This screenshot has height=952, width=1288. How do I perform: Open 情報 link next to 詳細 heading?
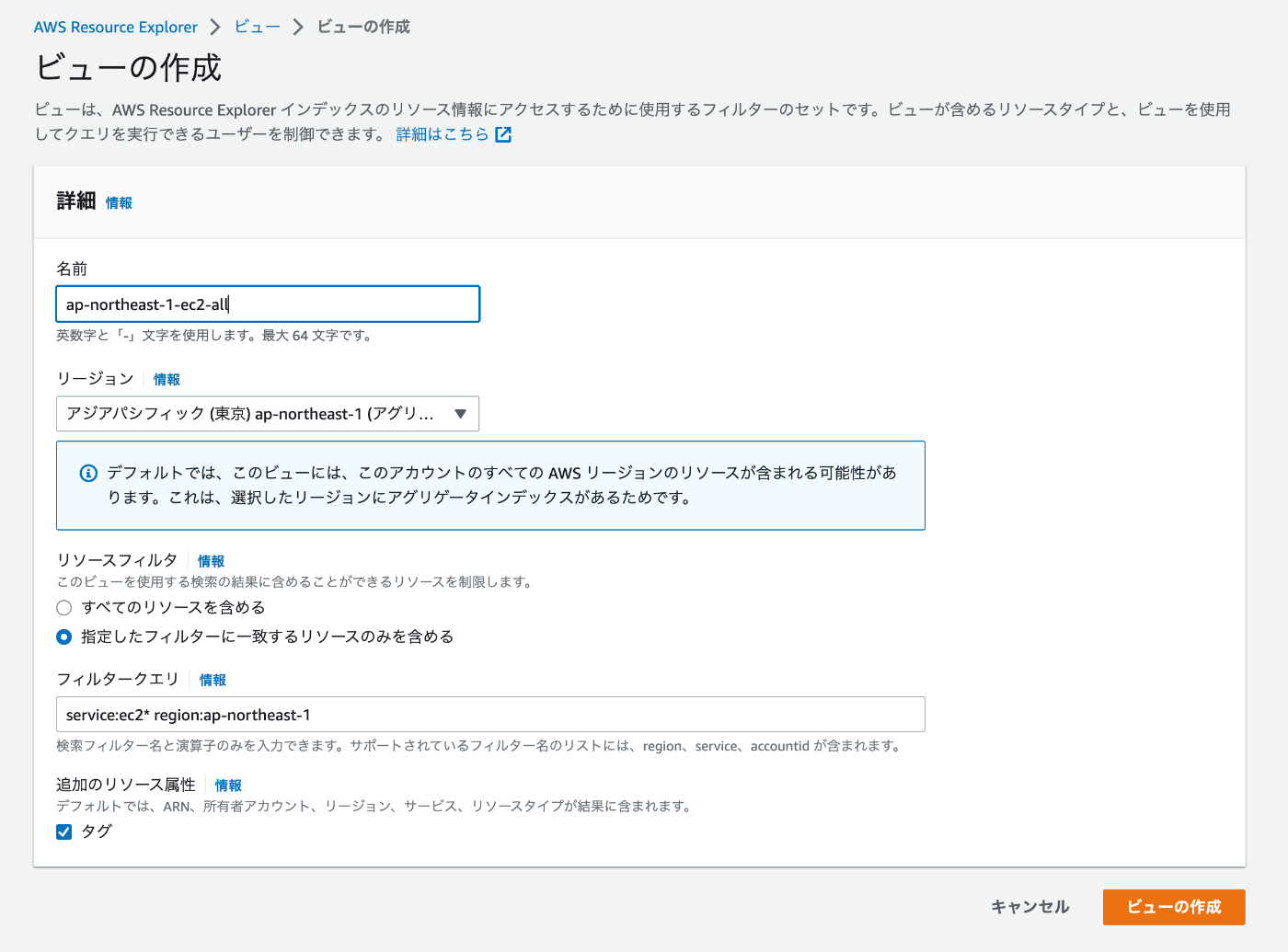pyautogui.click(x=119, y=202)
